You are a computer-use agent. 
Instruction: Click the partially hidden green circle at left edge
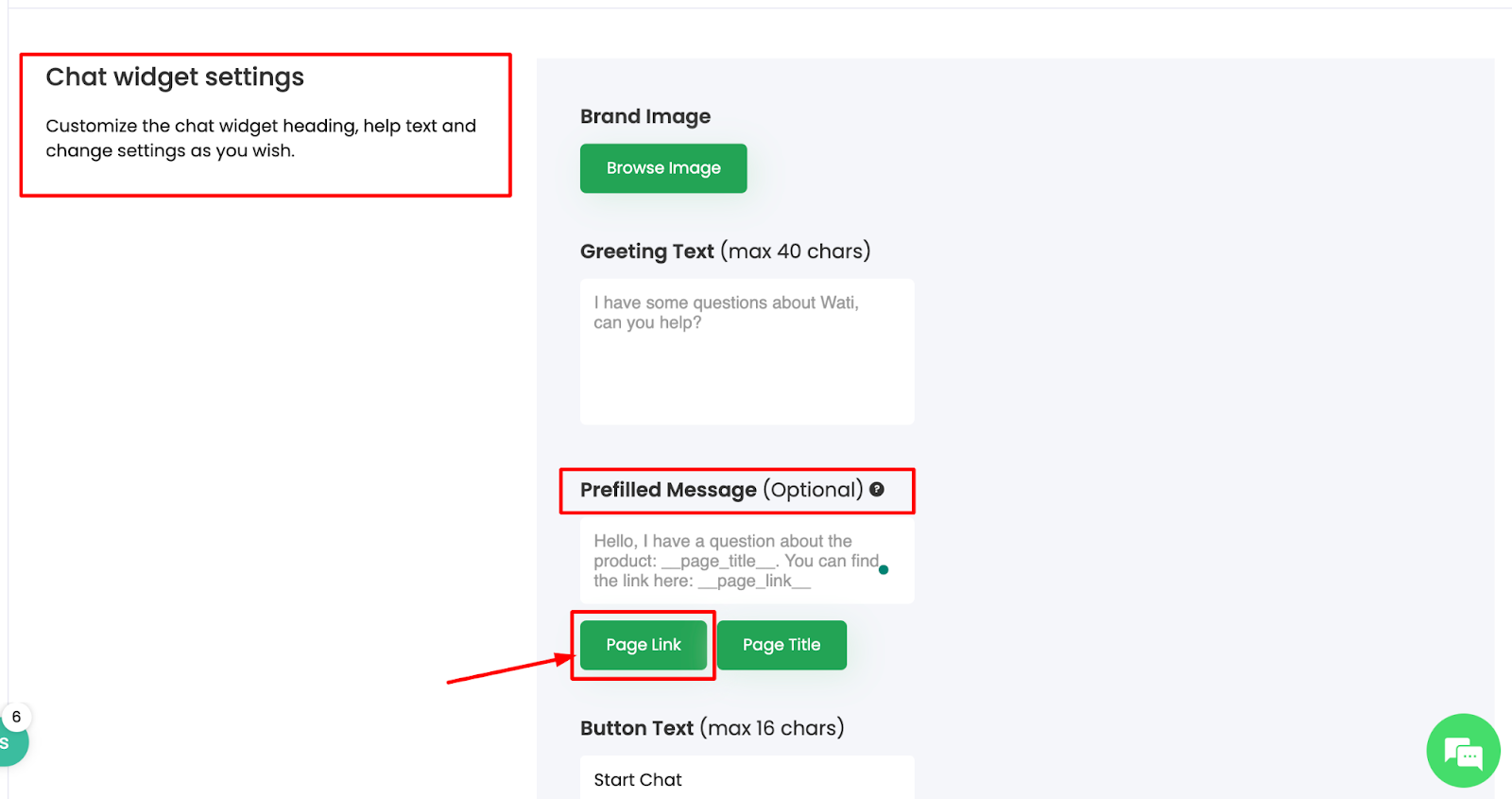tap(11, 744)
